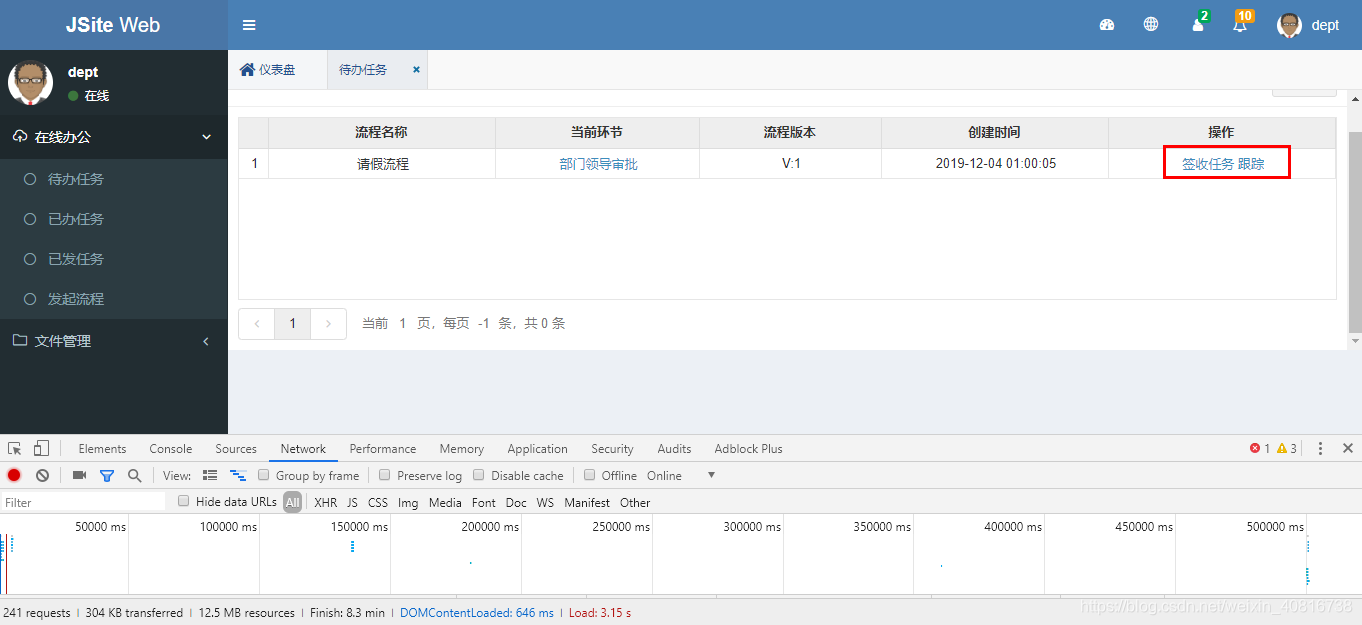
Task: Close the 待办任务 tab
Action: coord(416,70)
